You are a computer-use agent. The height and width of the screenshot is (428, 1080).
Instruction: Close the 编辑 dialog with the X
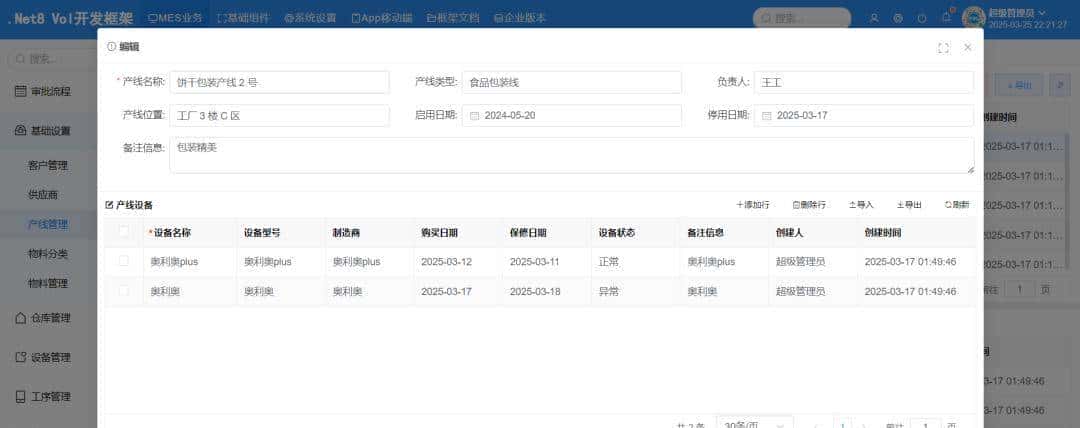968,48
